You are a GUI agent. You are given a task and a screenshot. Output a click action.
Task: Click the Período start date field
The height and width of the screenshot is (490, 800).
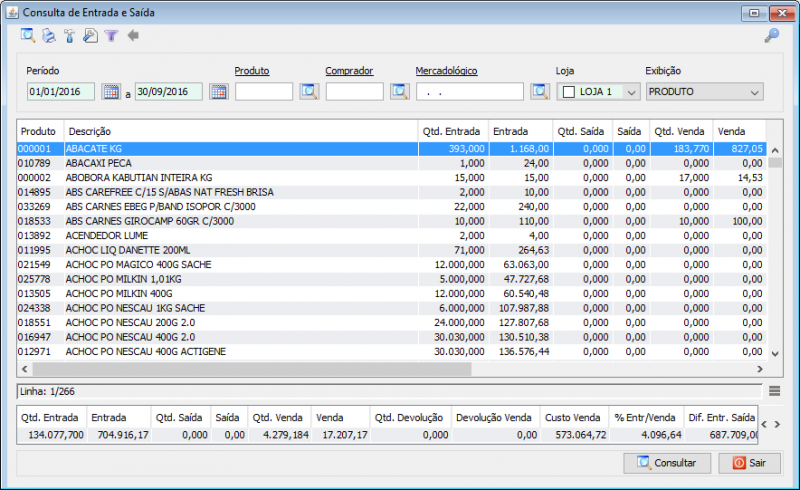pos(61,92)
